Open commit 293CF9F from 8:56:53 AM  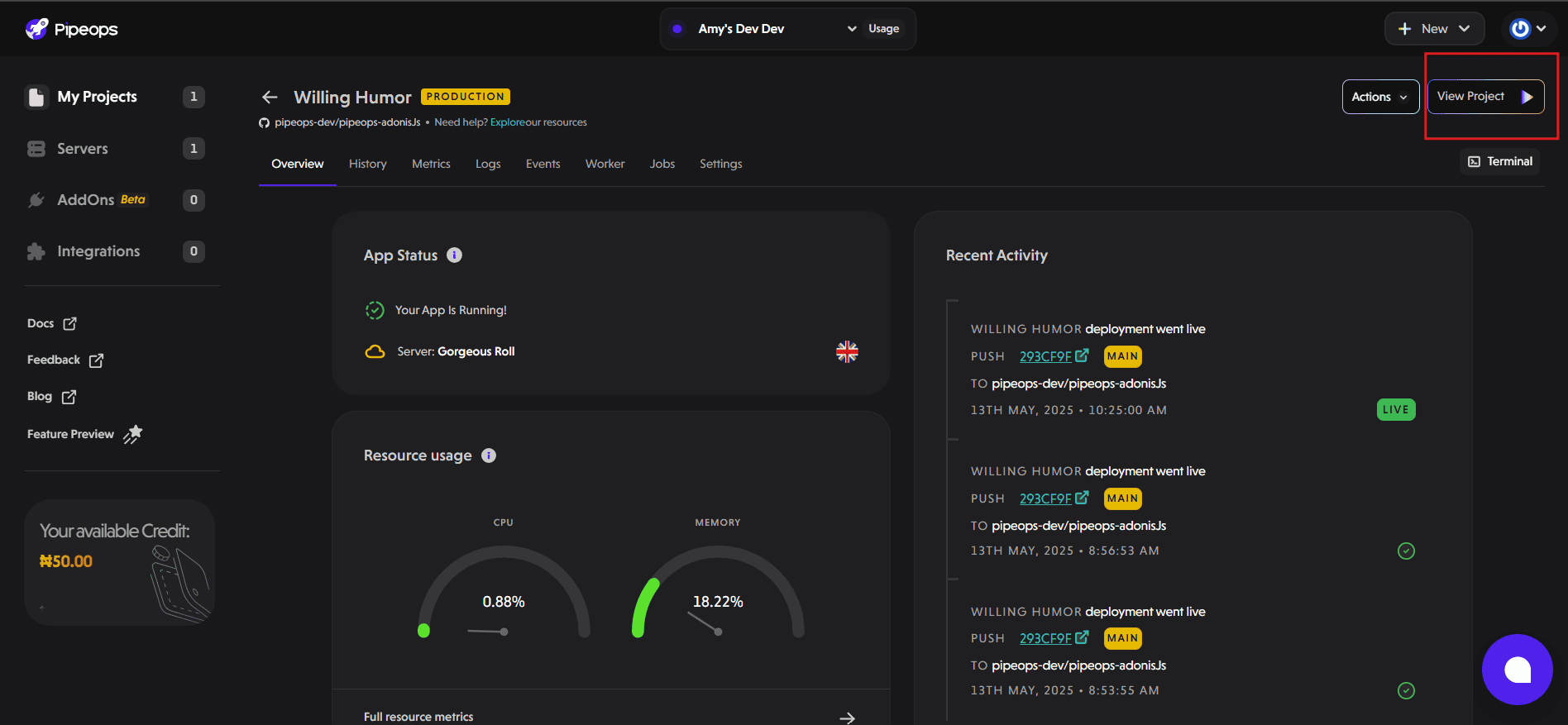[1045, 498]
